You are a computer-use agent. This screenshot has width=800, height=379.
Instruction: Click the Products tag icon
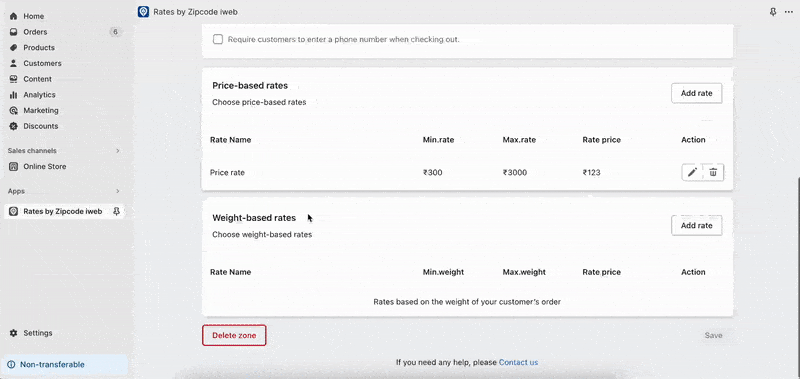14,47
